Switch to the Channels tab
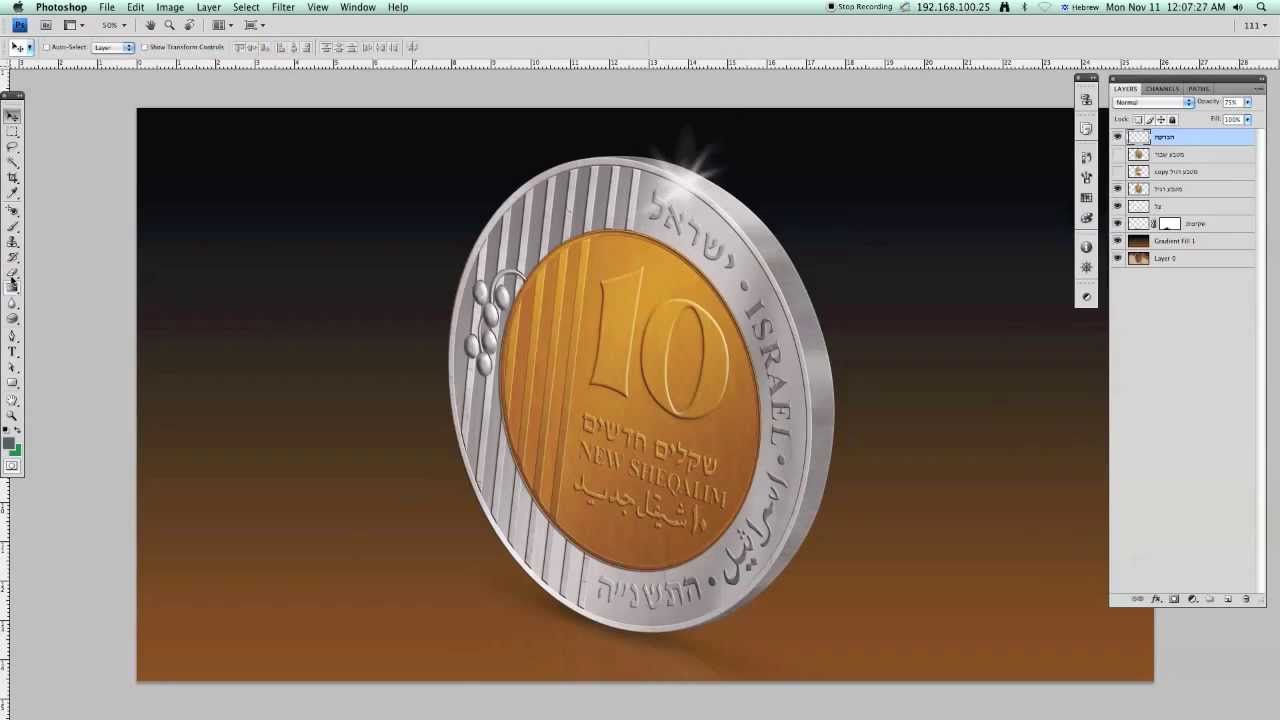Viewport: 1280px width, 720px height. coord(1163,89)
